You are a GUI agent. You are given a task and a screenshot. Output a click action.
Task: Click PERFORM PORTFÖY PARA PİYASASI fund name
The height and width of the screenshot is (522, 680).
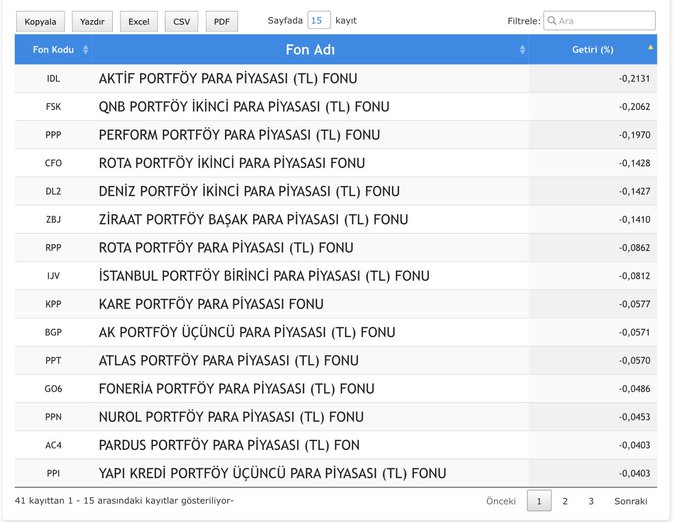pyautogui.click(x=239, y=135)
